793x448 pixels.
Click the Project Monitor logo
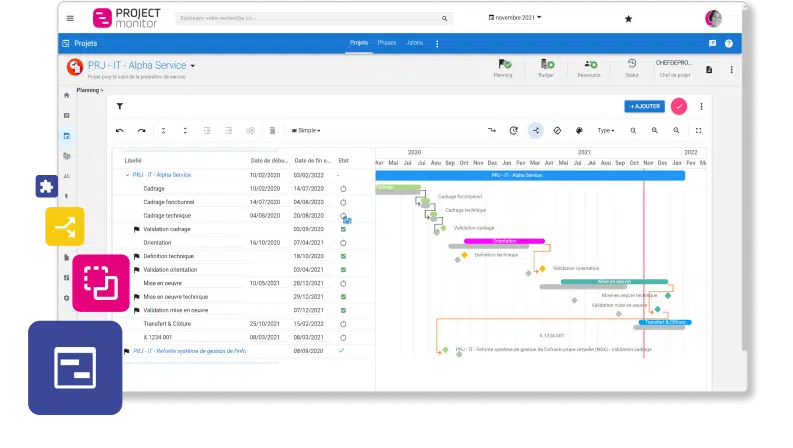[126, 18]
